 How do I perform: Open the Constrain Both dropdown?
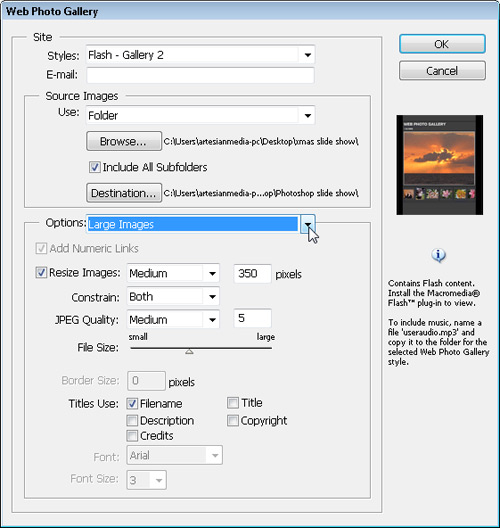pyautogui.click(x=212, y=297)
